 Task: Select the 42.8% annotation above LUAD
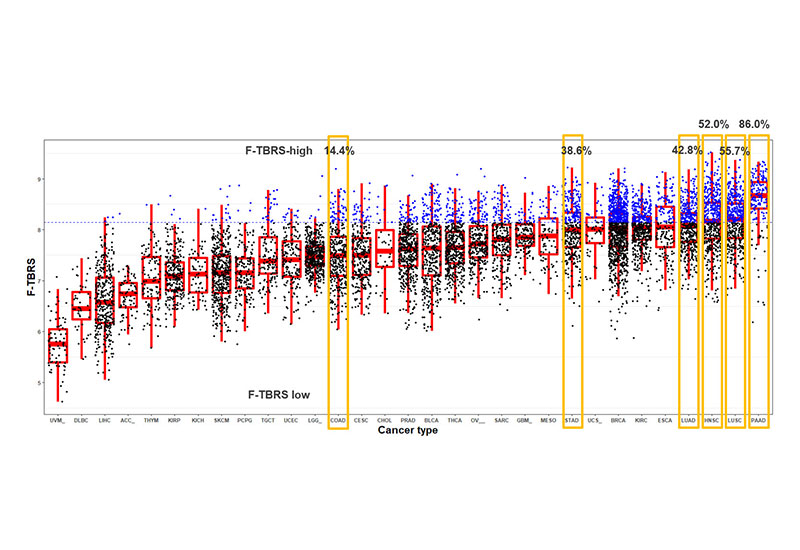pyautogui.click(x=688, y=151)
